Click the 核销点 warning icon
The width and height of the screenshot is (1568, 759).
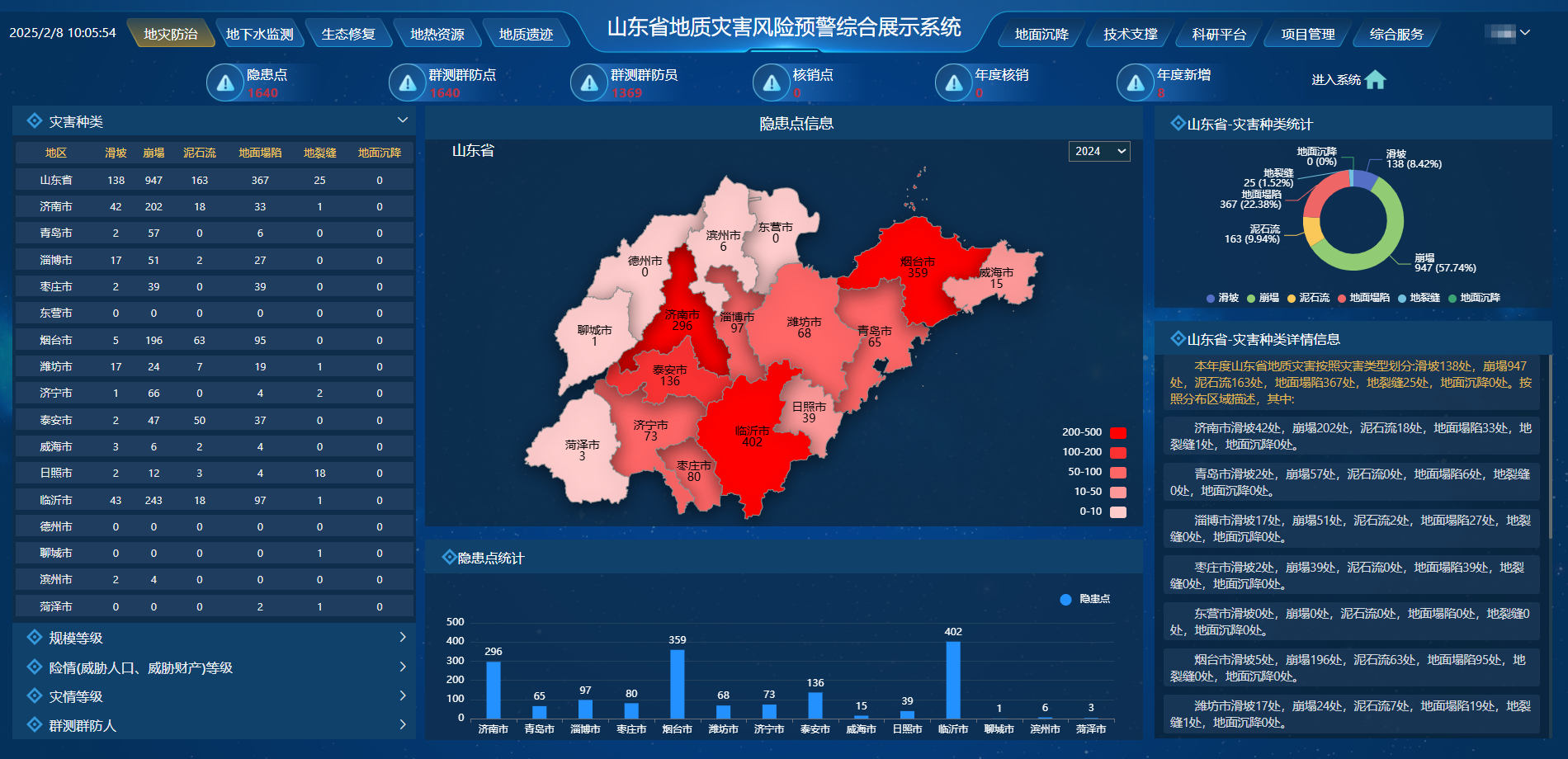772,82
